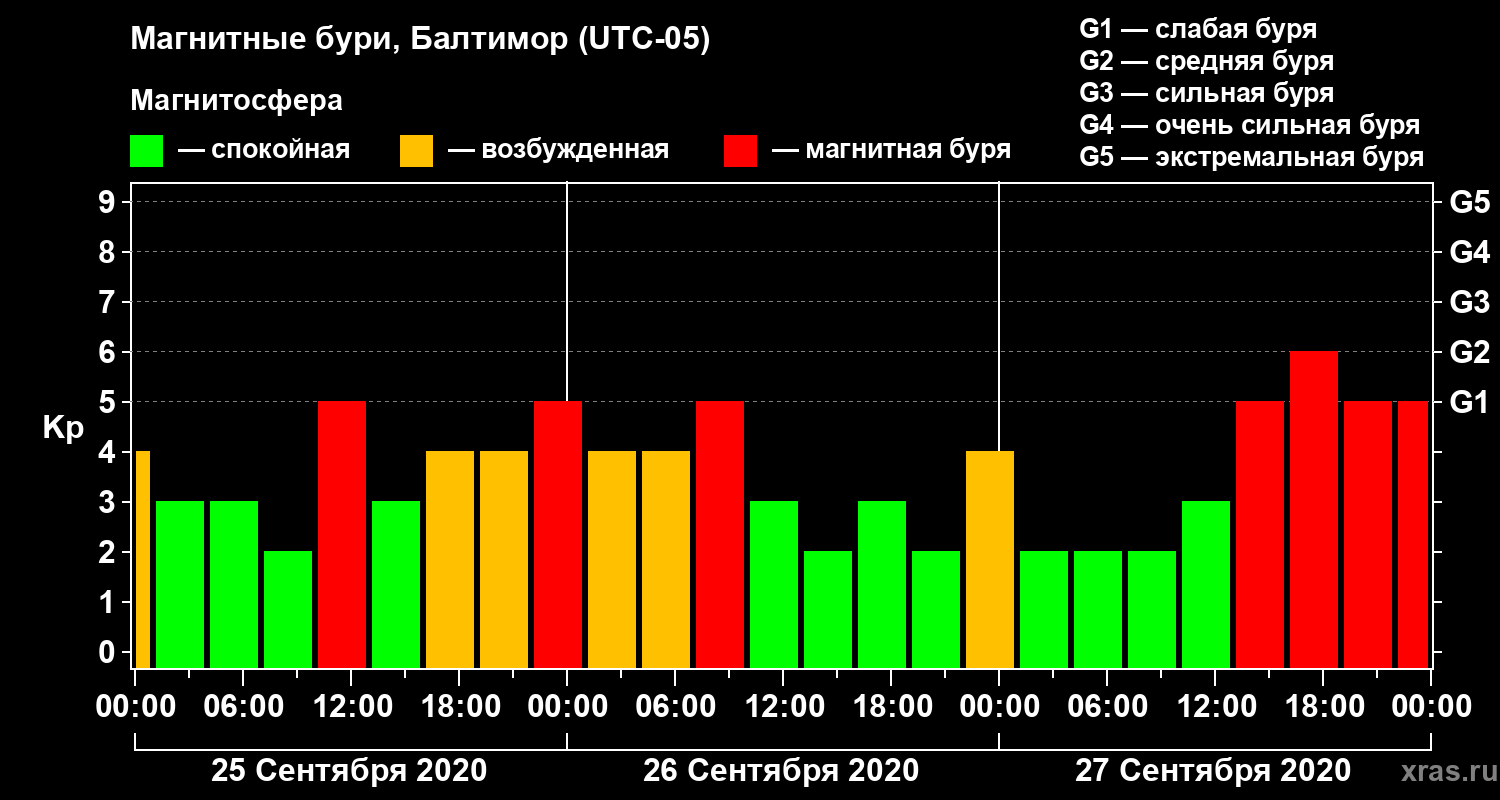Click 'G5 — экстремальная буря' description
The width and height of the screenshot is (1500, 800).
[1251, 158]
